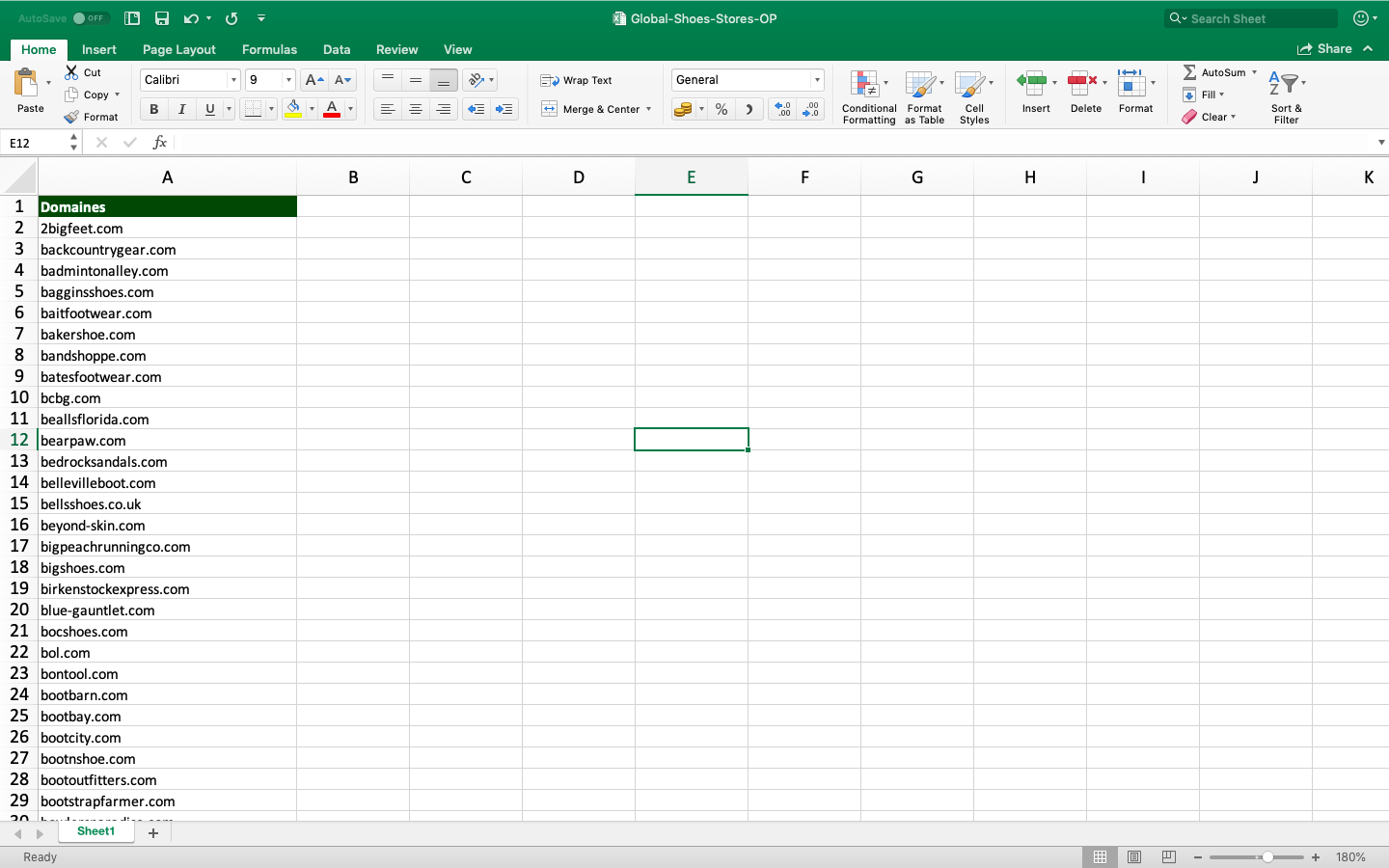Switch to Page Layout view icon
The image size is (1389, 868).
click(x=1134, y=856)
